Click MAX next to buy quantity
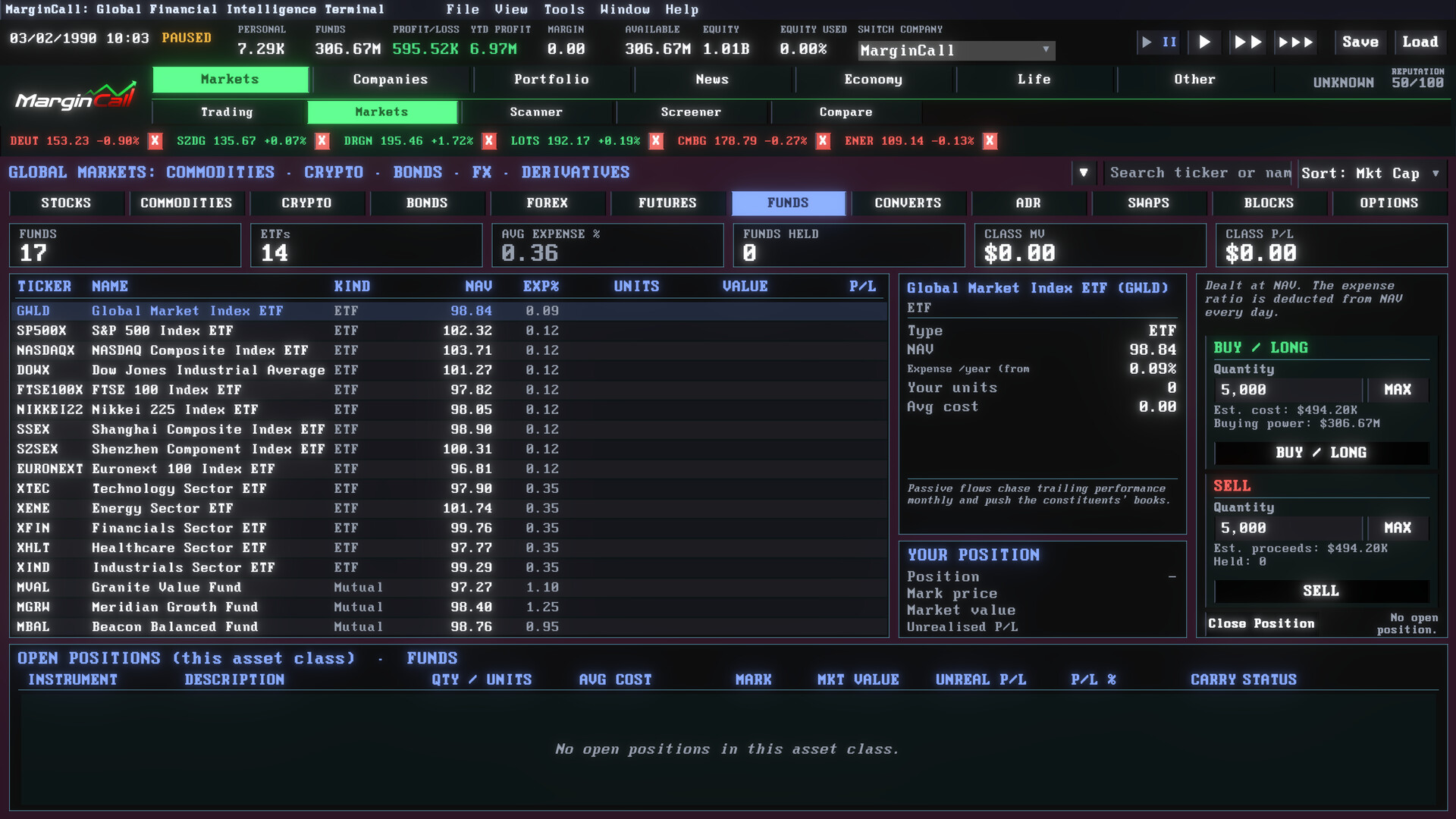 (x=1398, y=390)
